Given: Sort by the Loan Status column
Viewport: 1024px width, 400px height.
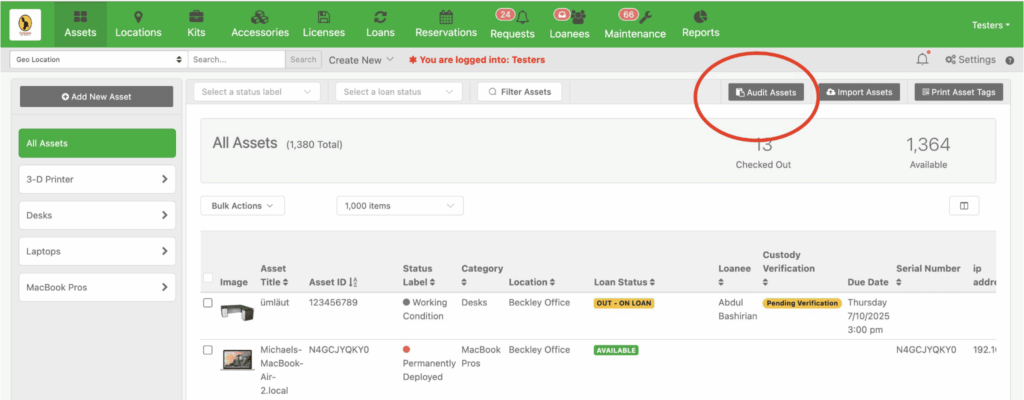Looking at the screenshot, I should [624, 282].
